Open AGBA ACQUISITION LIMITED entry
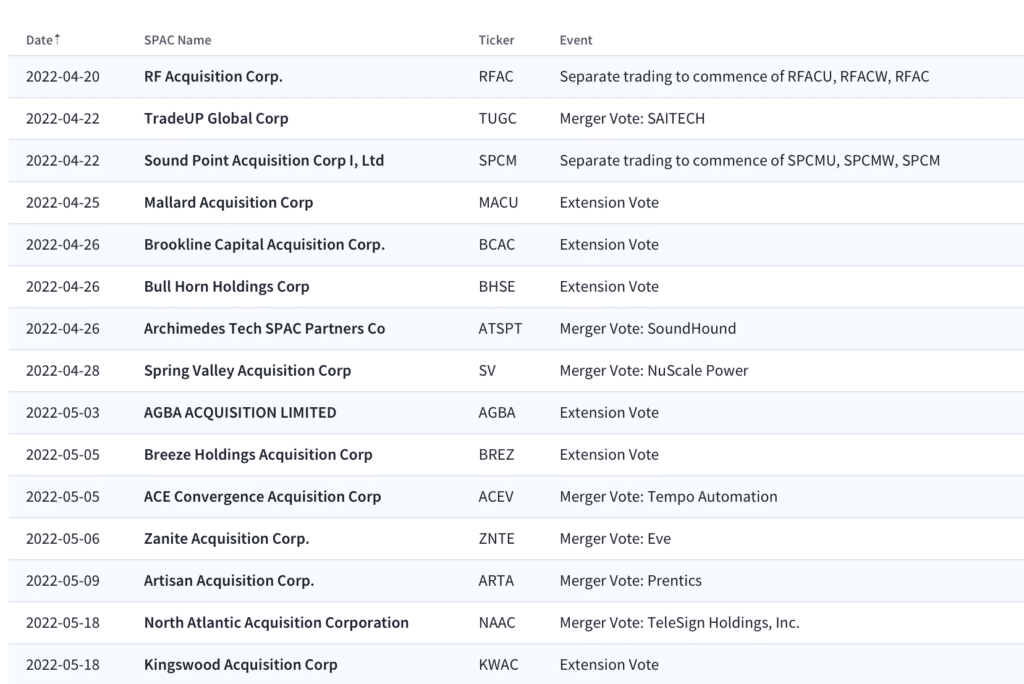Viewport: 1024px width, 684px height. tap(240, 412)
